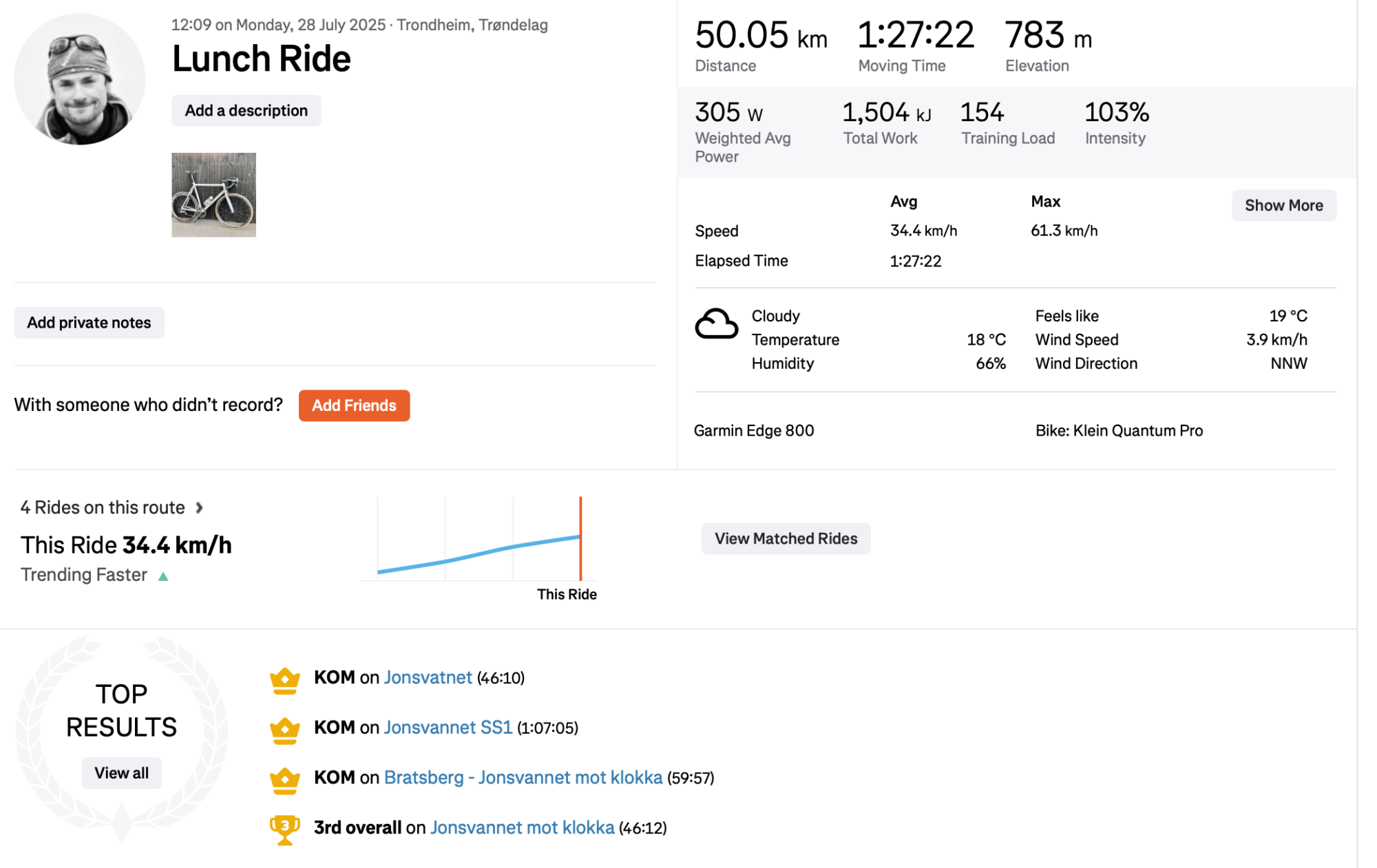
Task: Expand stats with Show More
Action: [x=1283, y=205]
